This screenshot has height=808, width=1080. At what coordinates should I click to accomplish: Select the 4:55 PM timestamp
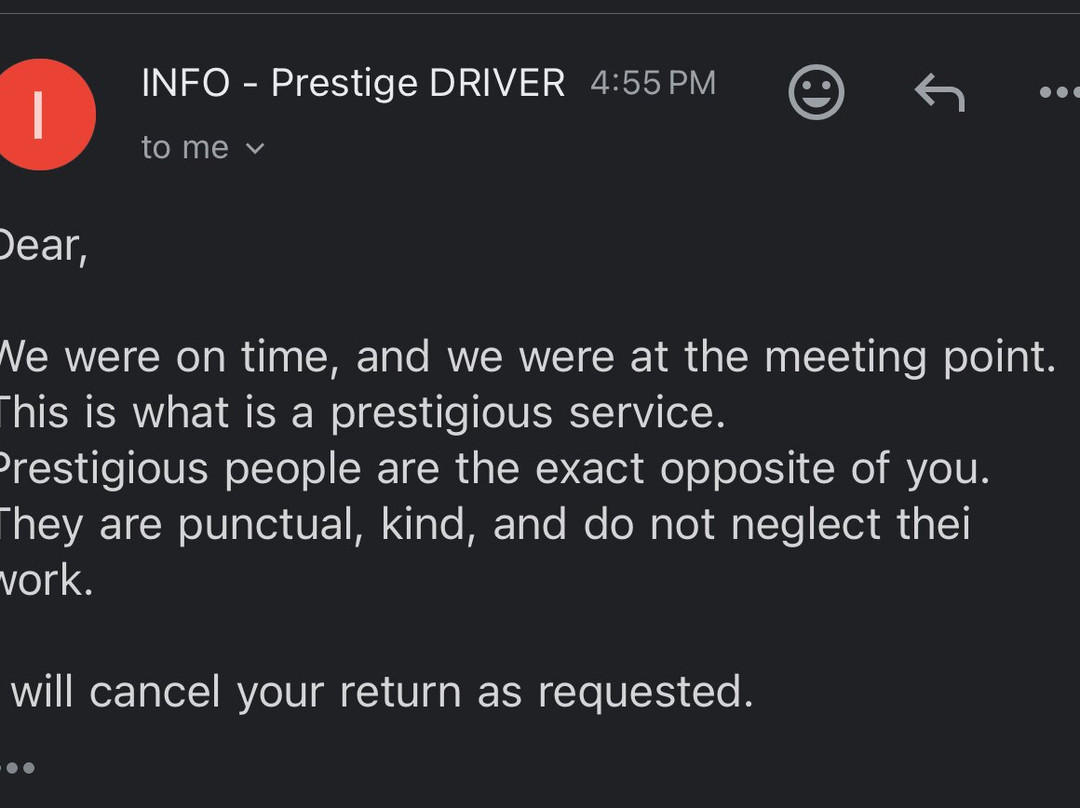[x=653, y=82]
